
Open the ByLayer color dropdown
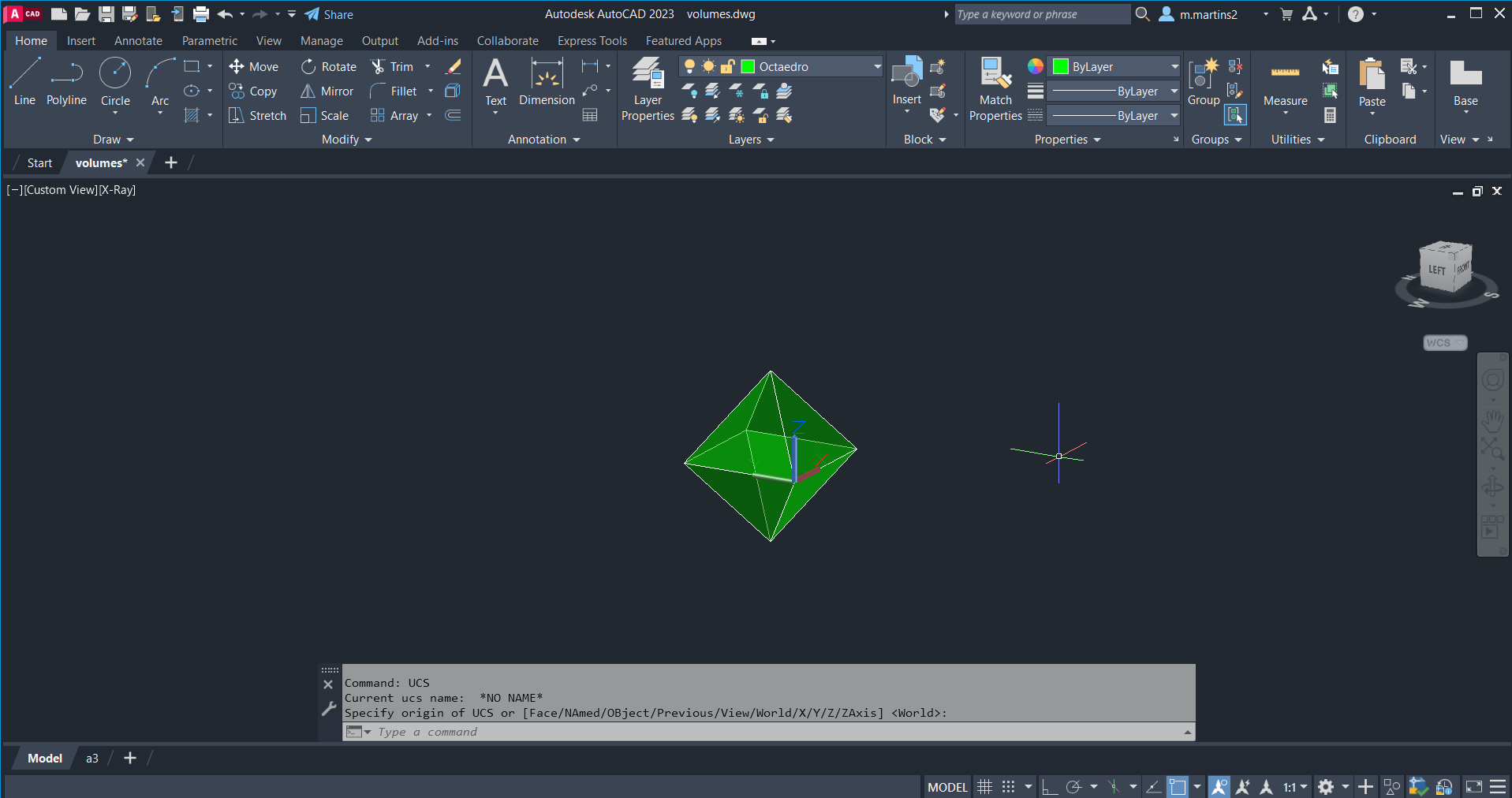pos(1174,67)
